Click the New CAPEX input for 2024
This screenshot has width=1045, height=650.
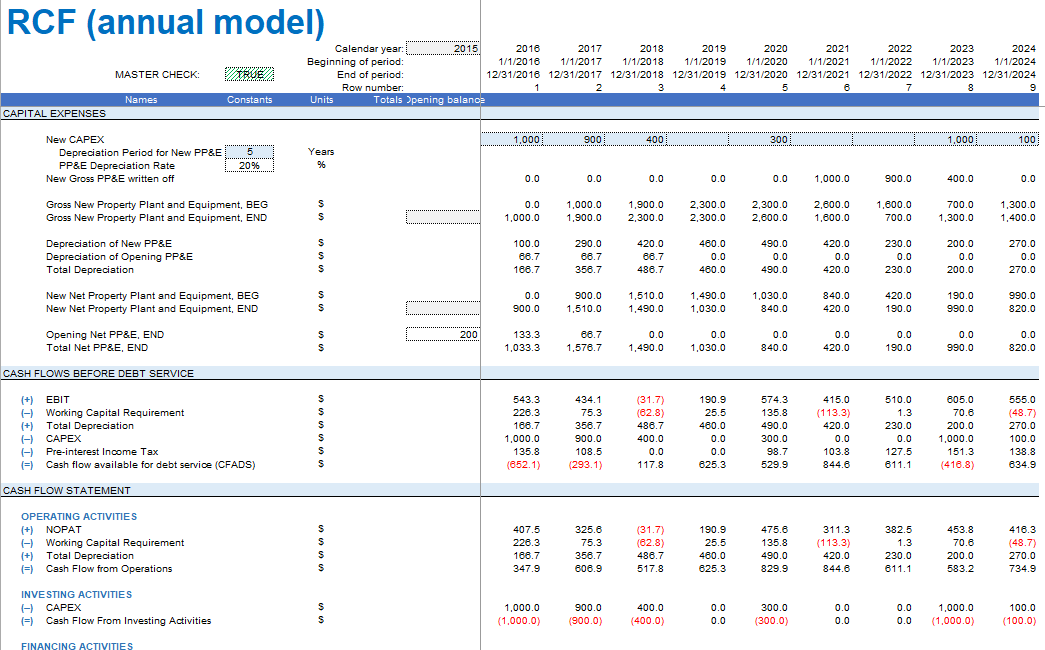click(1008, 140)
